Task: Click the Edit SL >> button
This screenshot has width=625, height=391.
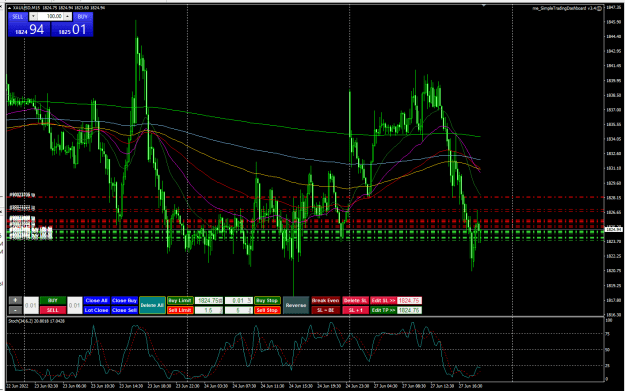Action: coord(383,300)
